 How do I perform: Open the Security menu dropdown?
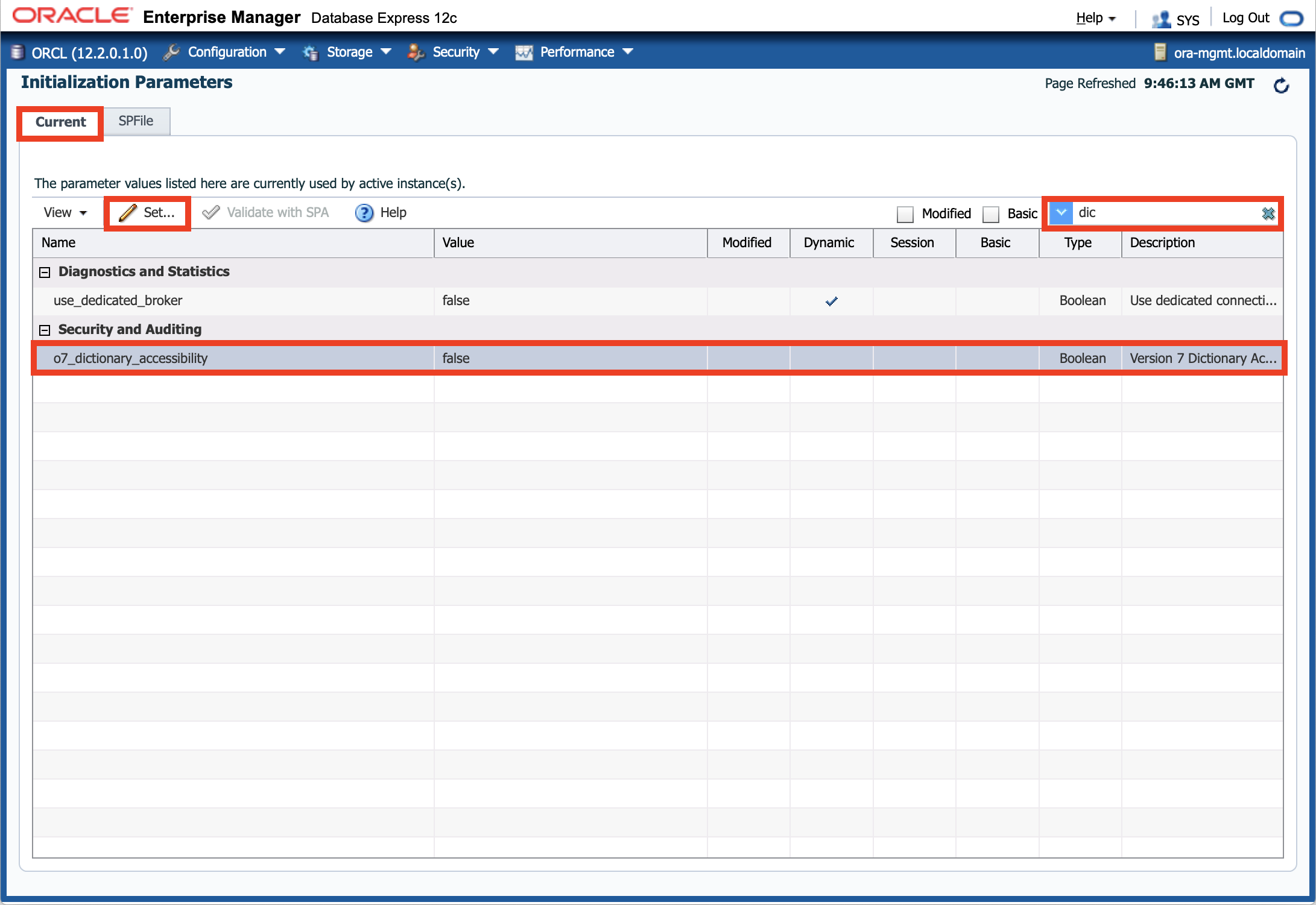[x=493, y=52]
